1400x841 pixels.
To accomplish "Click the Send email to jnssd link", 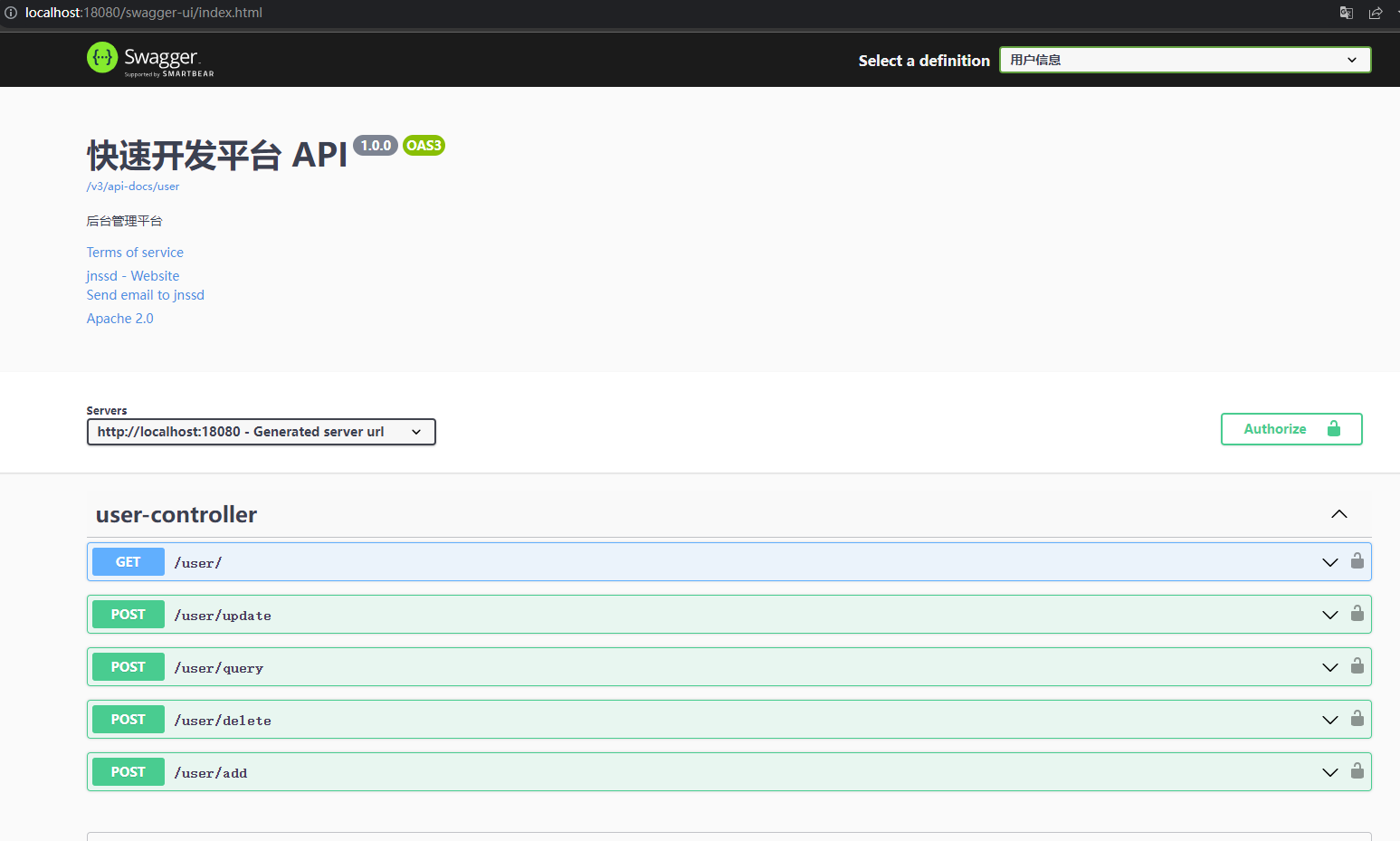I will pos(145,295).
